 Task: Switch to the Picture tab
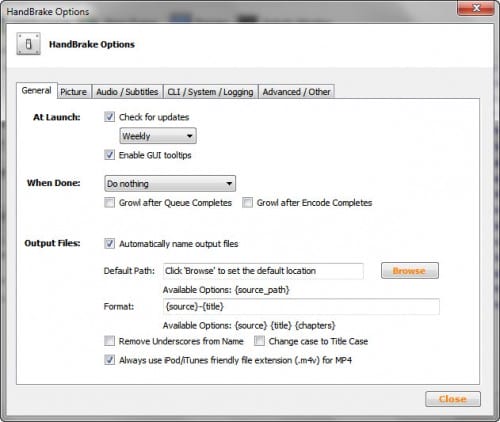(x=74, y=92)
